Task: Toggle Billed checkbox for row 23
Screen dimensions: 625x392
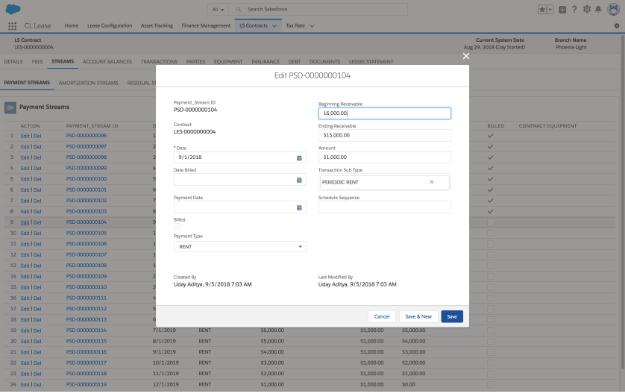Action: pyautogui.click(x=491, y=374)
